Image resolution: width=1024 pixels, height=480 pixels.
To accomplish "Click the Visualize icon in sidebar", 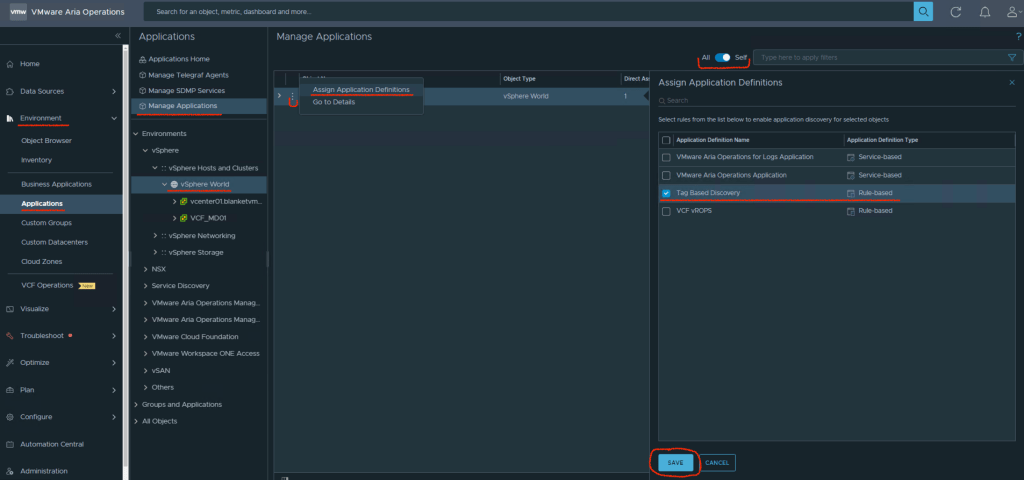I will 10,309.
